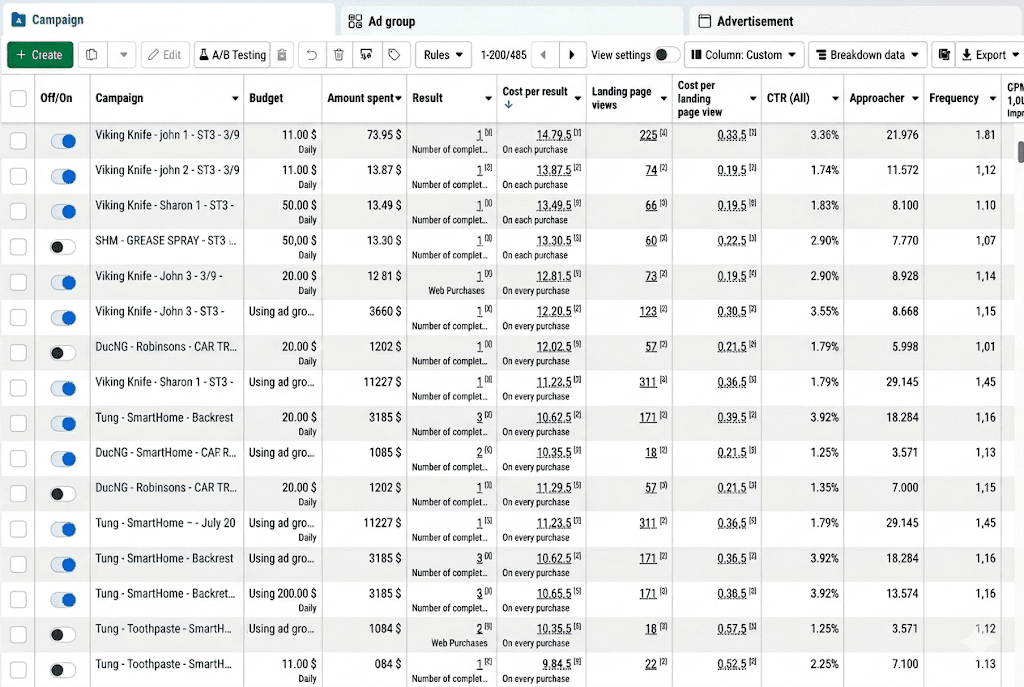This screenshot has width=1024, height=687.
Task: Check the SHM - GREASE SPRAY row checkbox
Action: click(18, 247)
